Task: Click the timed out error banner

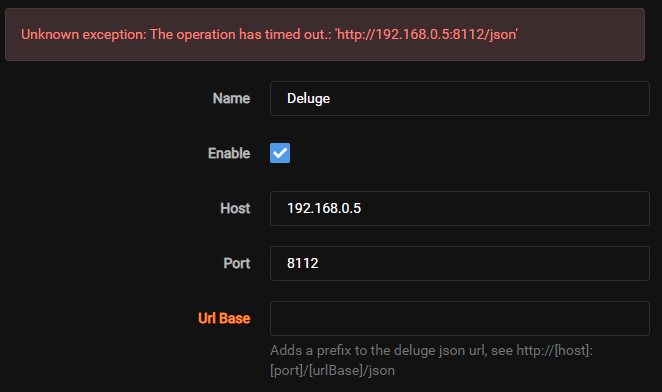Action: tap(325, 34)
